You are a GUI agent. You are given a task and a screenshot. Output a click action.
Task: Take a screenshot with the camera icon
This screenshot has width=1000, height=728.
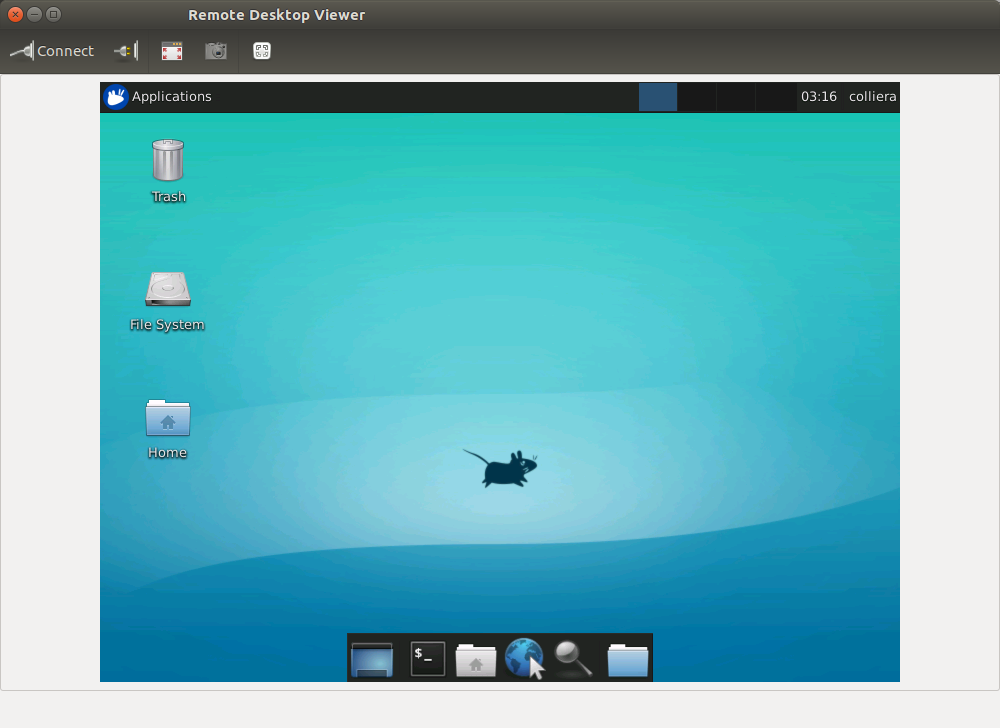216,51
